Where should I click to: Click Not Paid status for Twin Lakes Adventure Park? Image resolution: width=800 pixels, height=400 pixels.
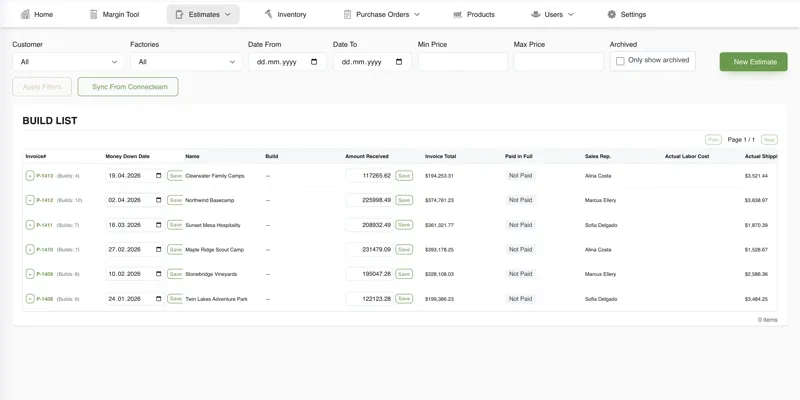[520, 298]
